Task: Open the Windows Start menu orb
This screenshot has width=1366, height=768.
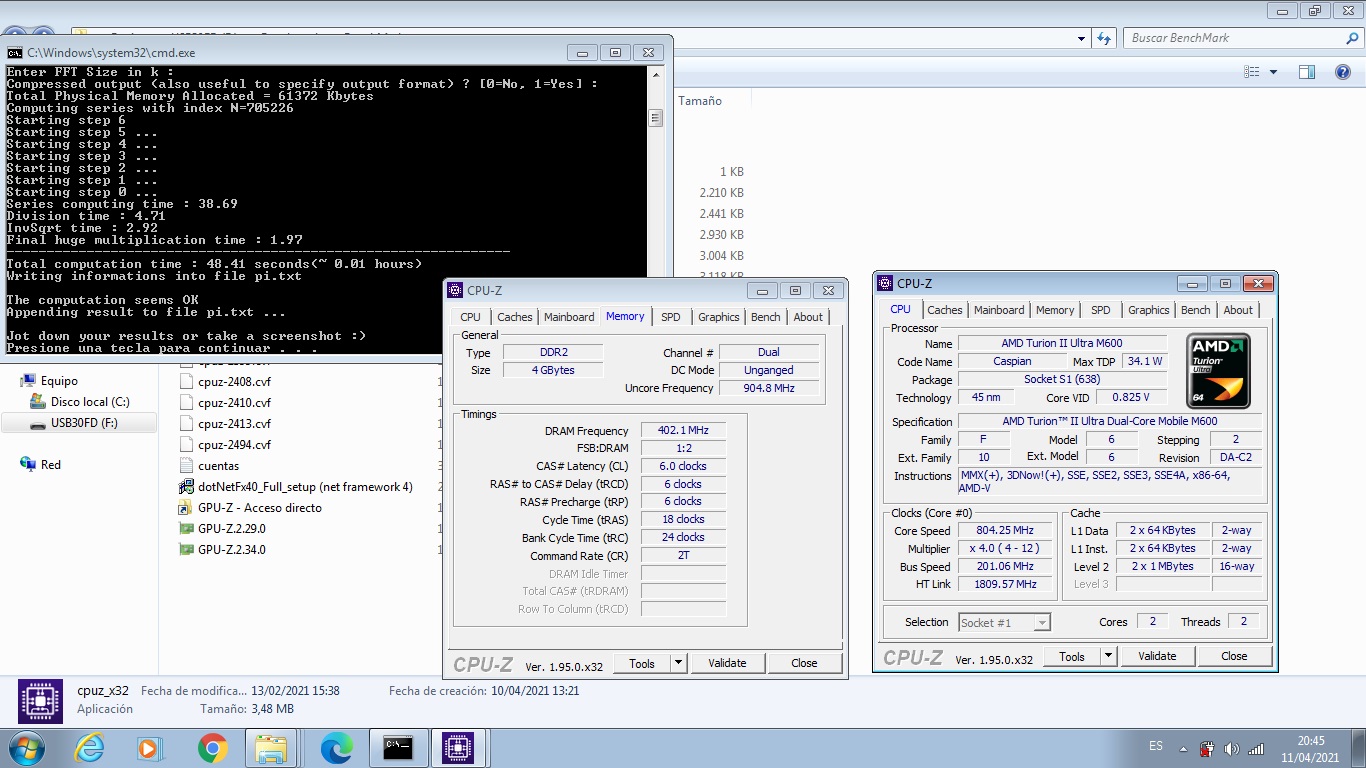Action: tap(25, 747)
